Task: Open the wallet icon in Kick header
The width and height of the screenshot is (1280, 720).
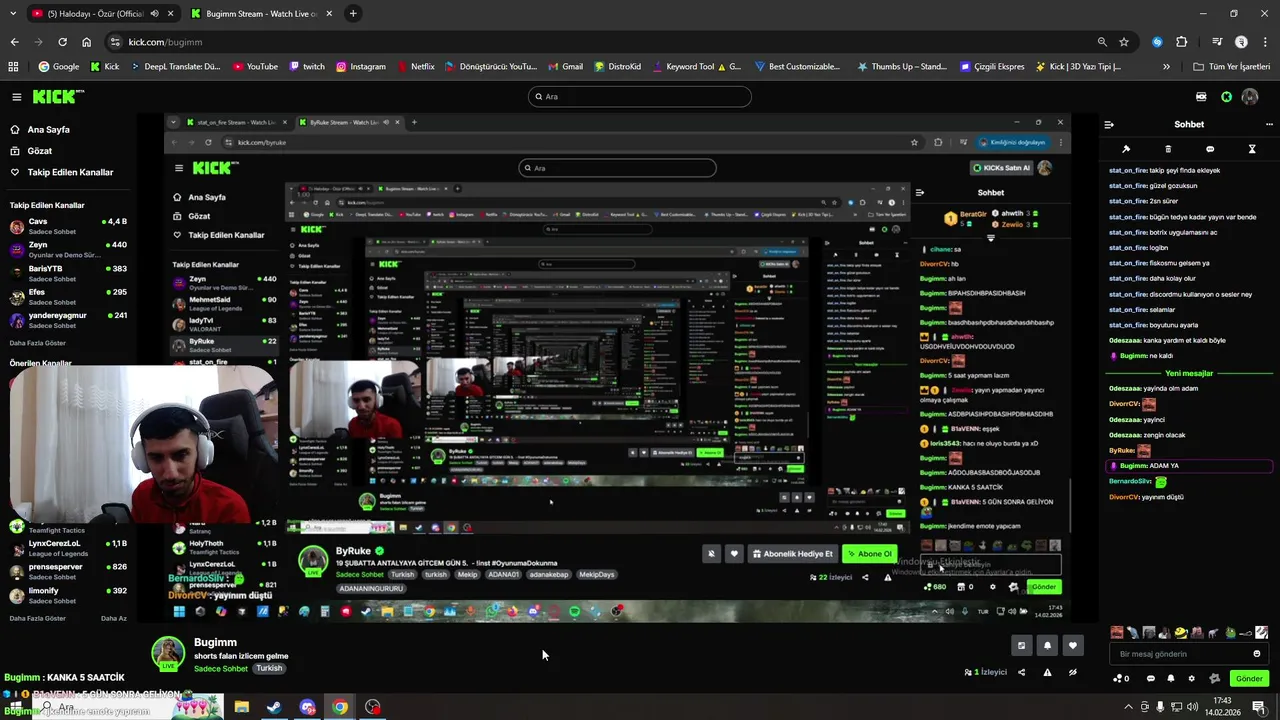Action: click(1201, 97)
